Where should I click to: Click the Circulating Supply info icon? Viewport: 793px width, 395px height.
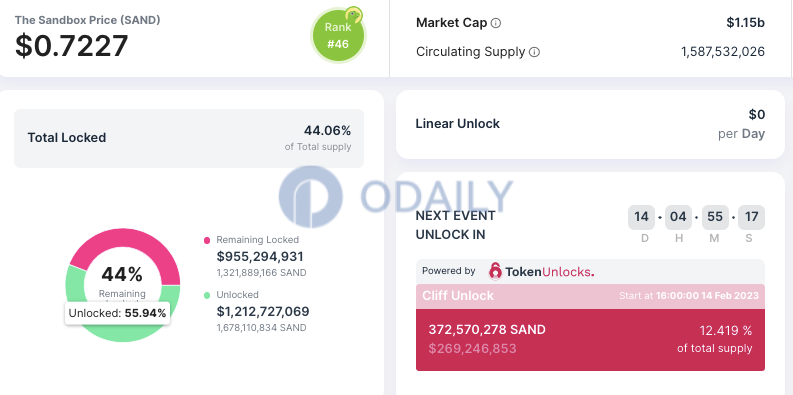pyautogui.click(x=535, y=52)
